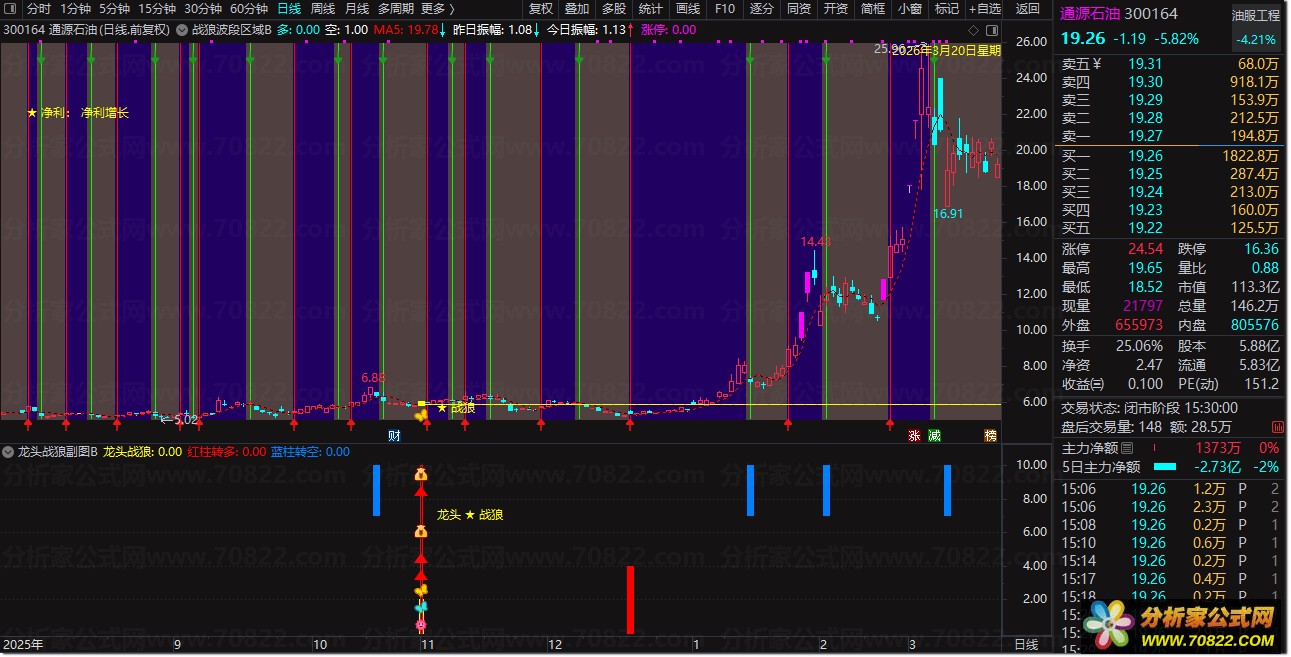The height and width of the screenshot is (657, 1291).
Task: Click the 多股 multi-stock button
Action: (614, 9)
